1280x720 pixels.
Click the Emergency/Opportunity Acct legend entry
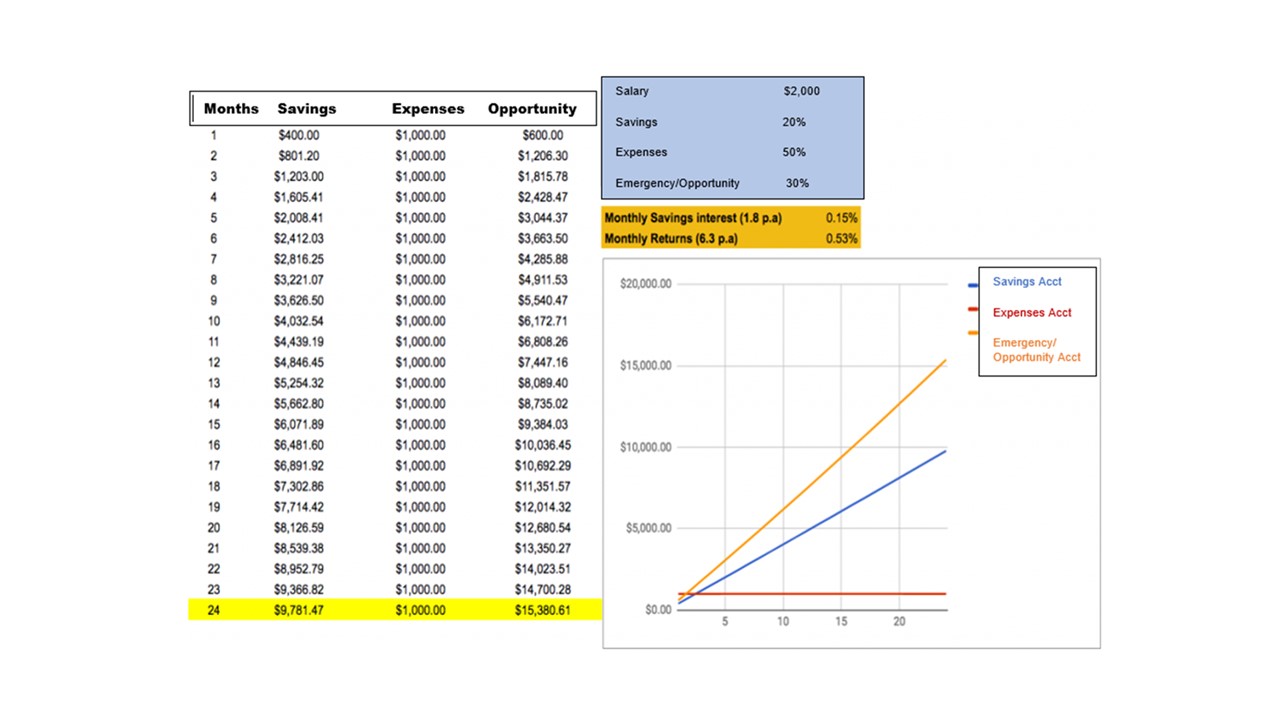[1036, 350]
